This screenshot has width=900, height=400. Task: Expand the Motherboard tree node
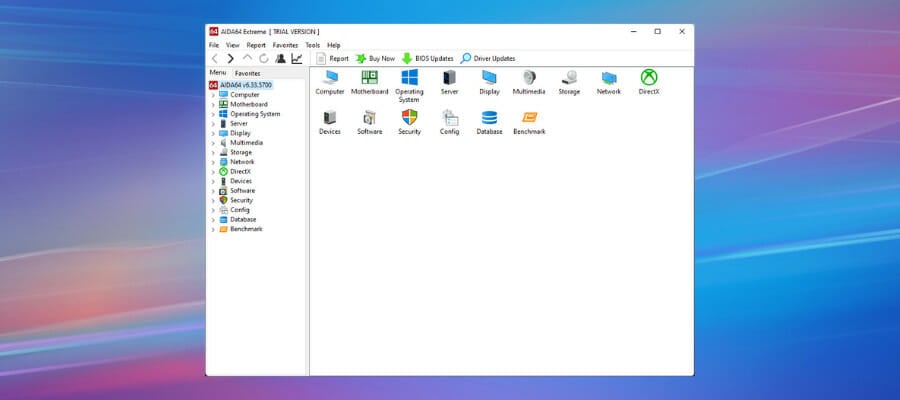(x=213, y=104)
